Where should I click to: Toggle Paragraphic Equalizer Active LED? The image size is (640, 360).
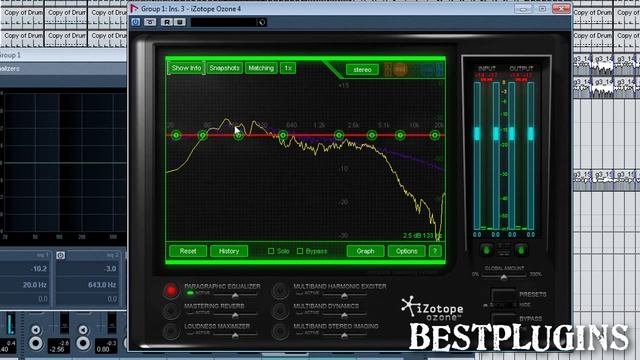(190, 293)
